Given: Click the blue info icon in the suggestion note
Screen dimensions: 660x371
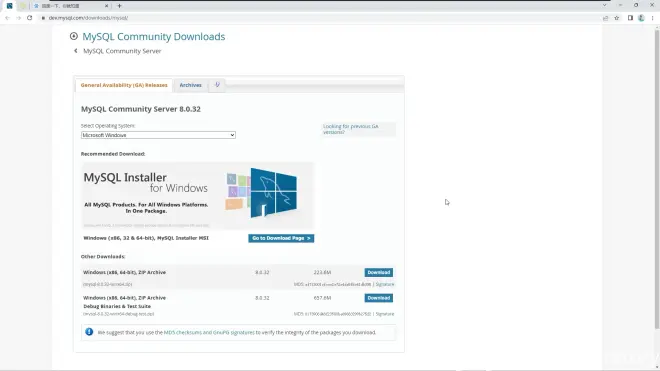Looking at the screenshot, I should (89, 332).
